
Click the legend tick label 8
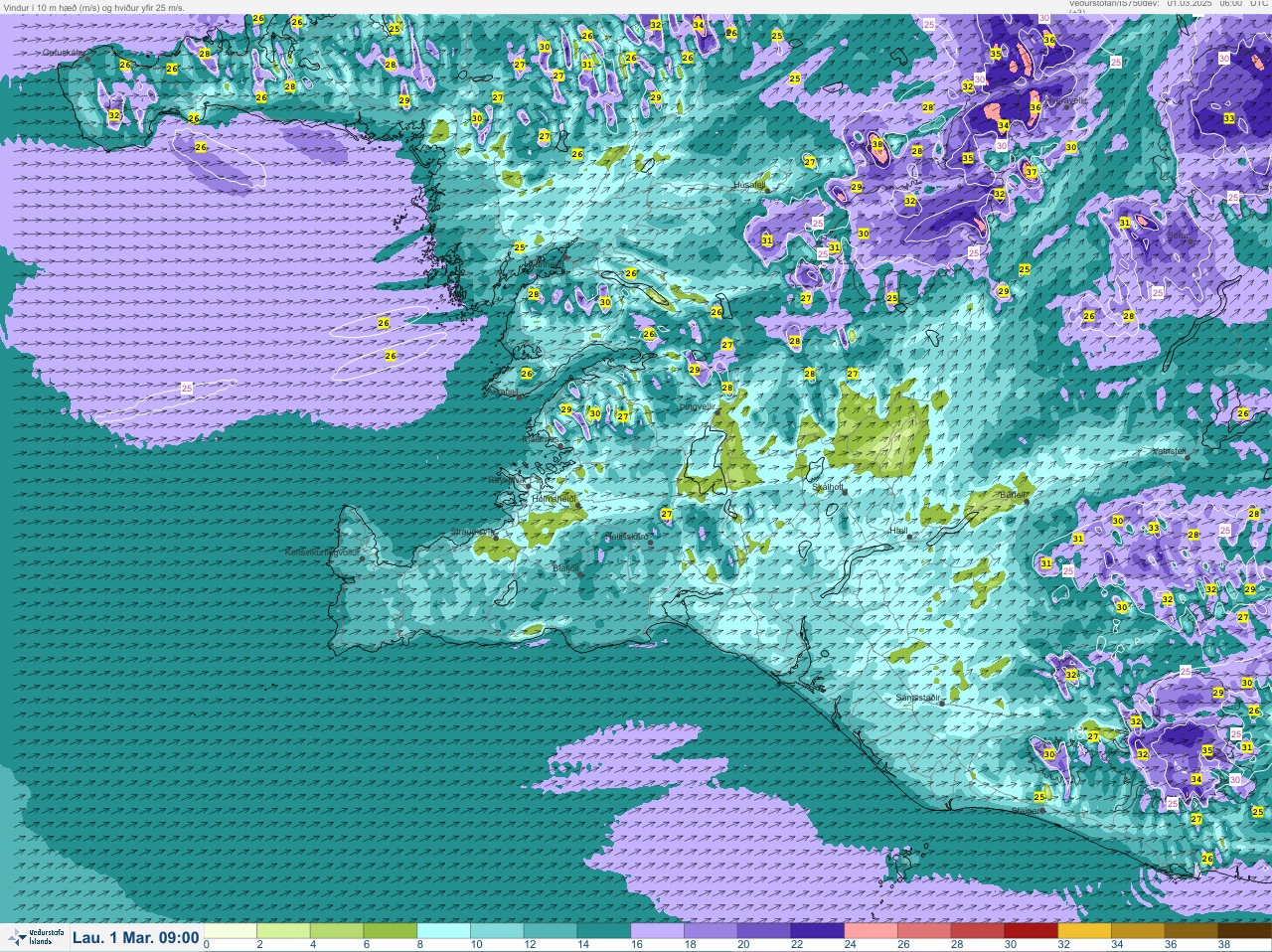point(420,944)
